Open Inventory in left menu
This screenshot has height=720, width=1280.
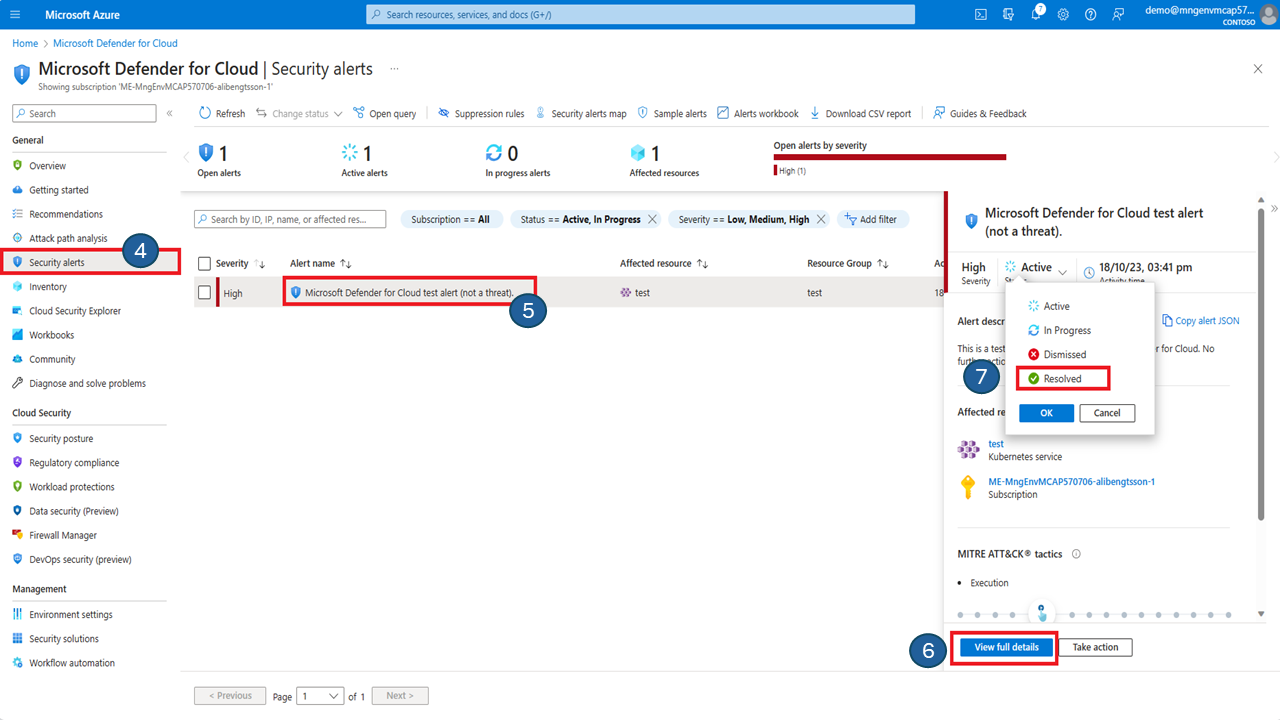pyautogui.click(x=48, y=287)
